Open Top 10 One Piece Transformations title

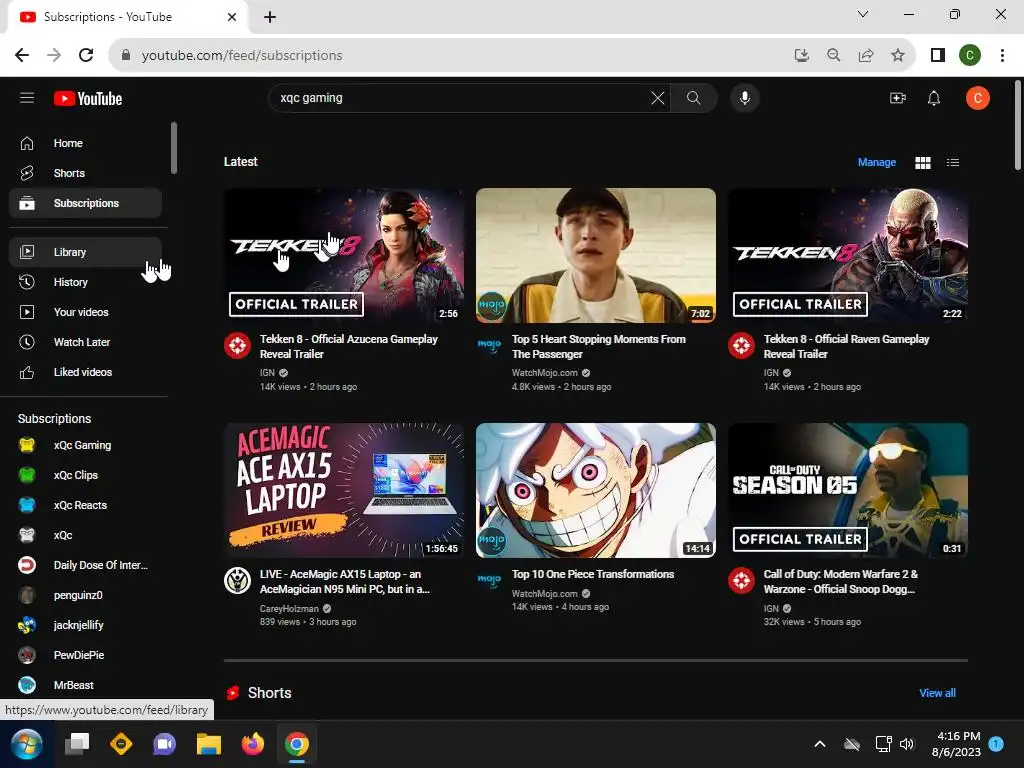593,574
